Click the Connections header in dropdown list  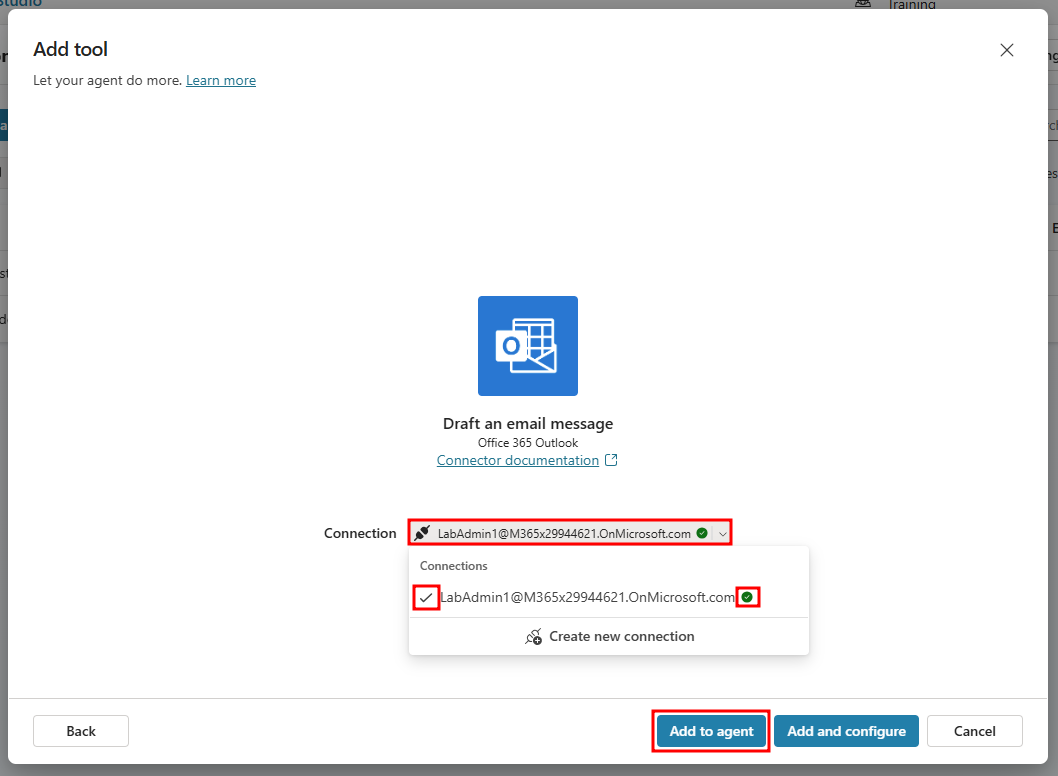453,565
